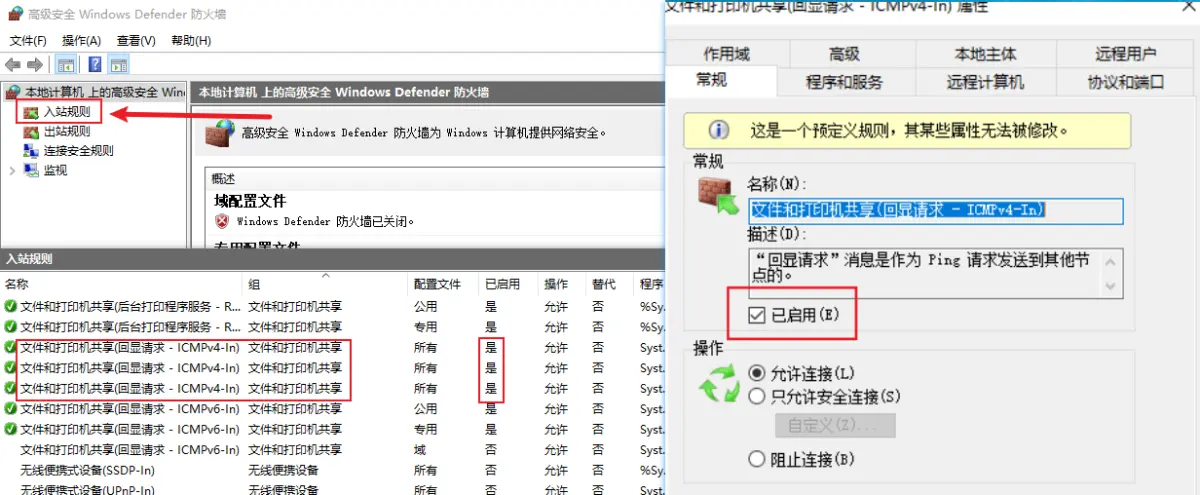Click the 连接安全规则 computers icon
The width and height of the screenshot is (1200, 495).
(32, 151)
